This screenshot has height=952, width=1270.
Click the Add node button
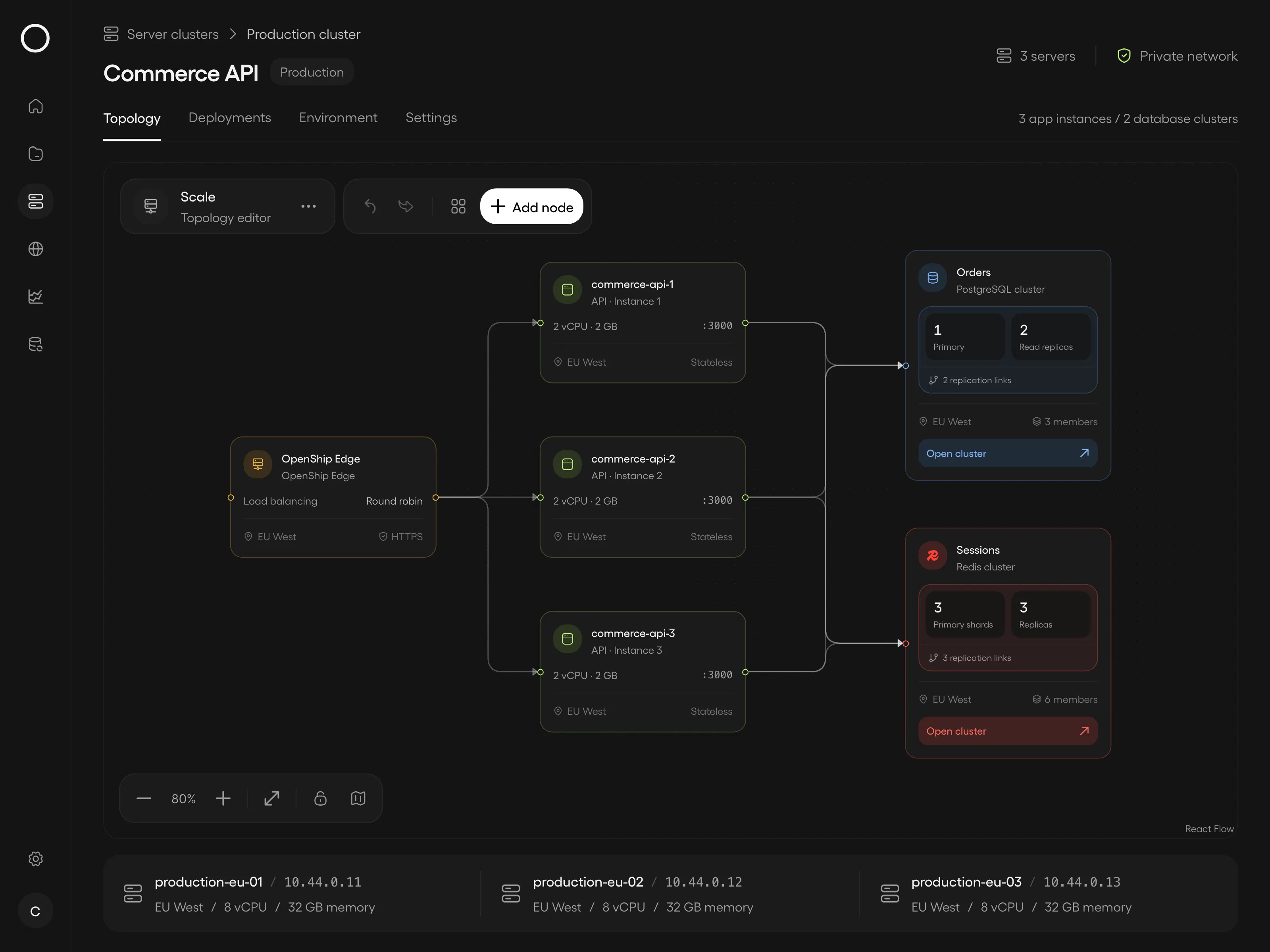(x=532, y=207)
